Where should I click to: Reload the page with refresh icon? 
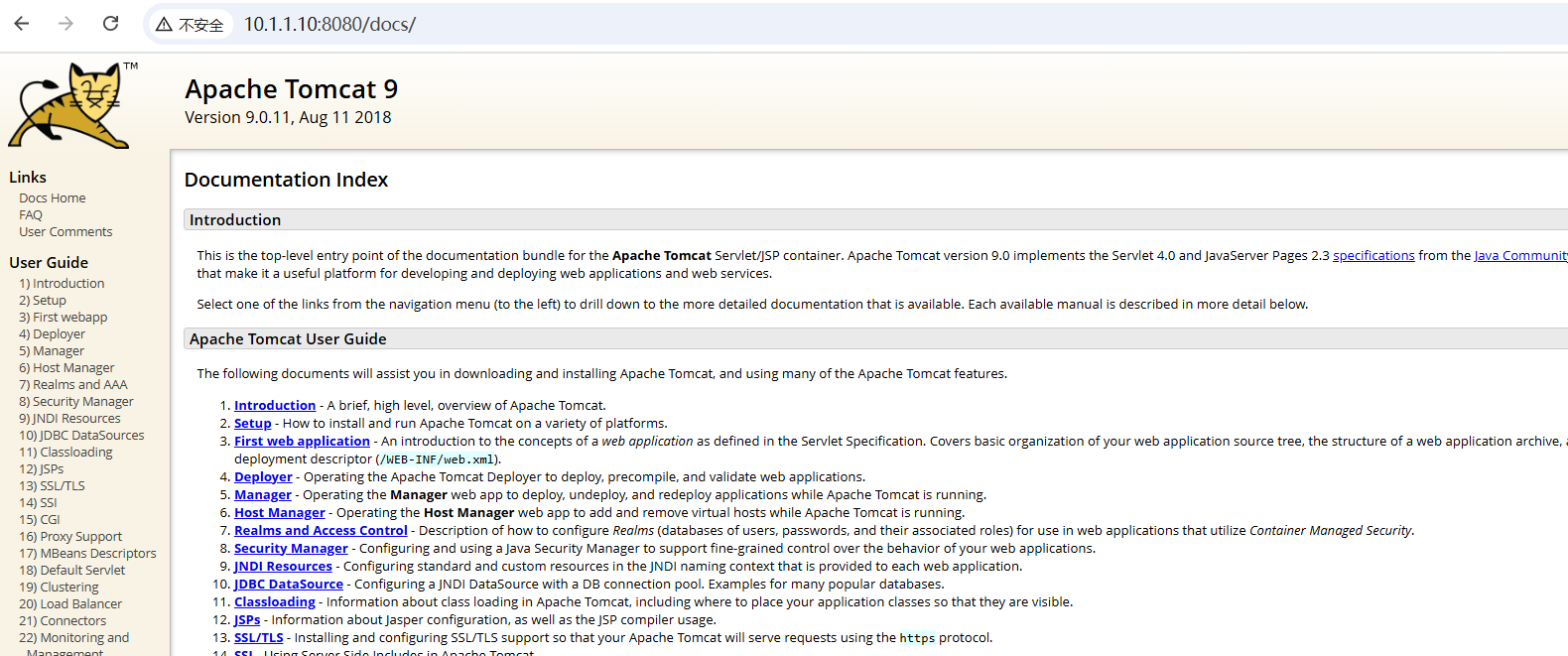pyautogui.click(x=110, y=23)
